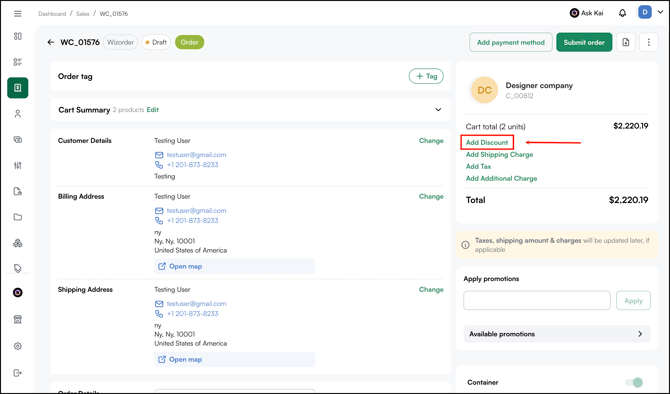This screenshot has width=670, height=394.
Task: Expand Available promotions
Action: coord(557,334)
